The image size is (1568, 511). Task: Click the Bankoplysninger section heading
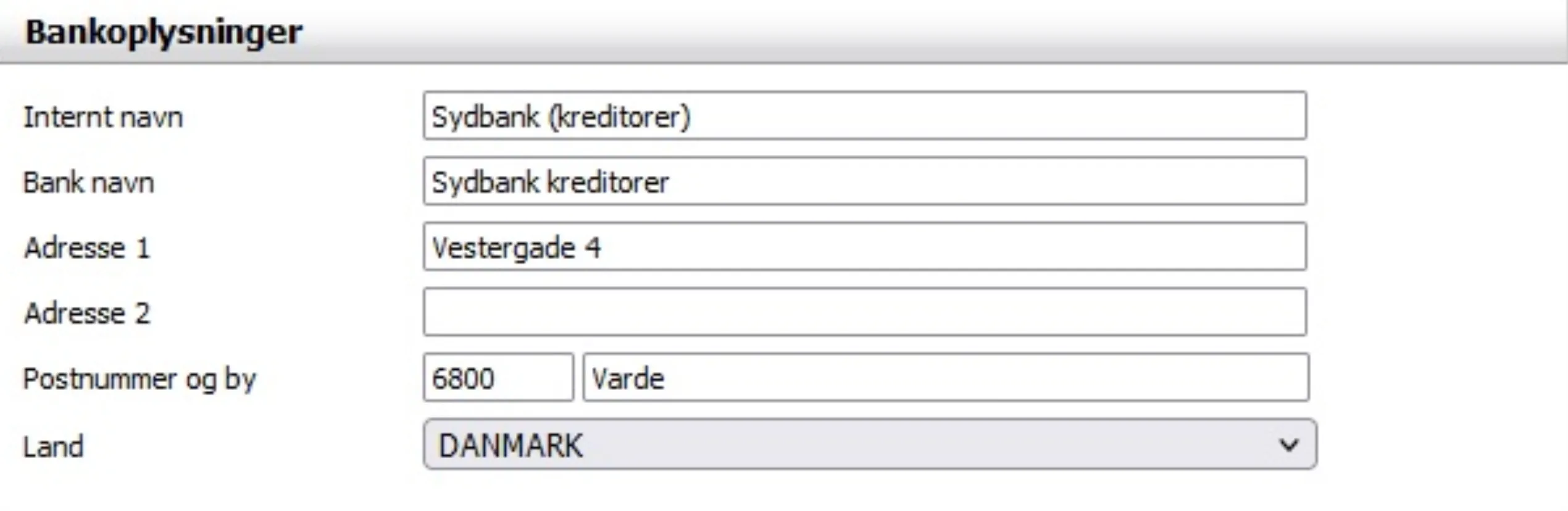pos(164,32)
